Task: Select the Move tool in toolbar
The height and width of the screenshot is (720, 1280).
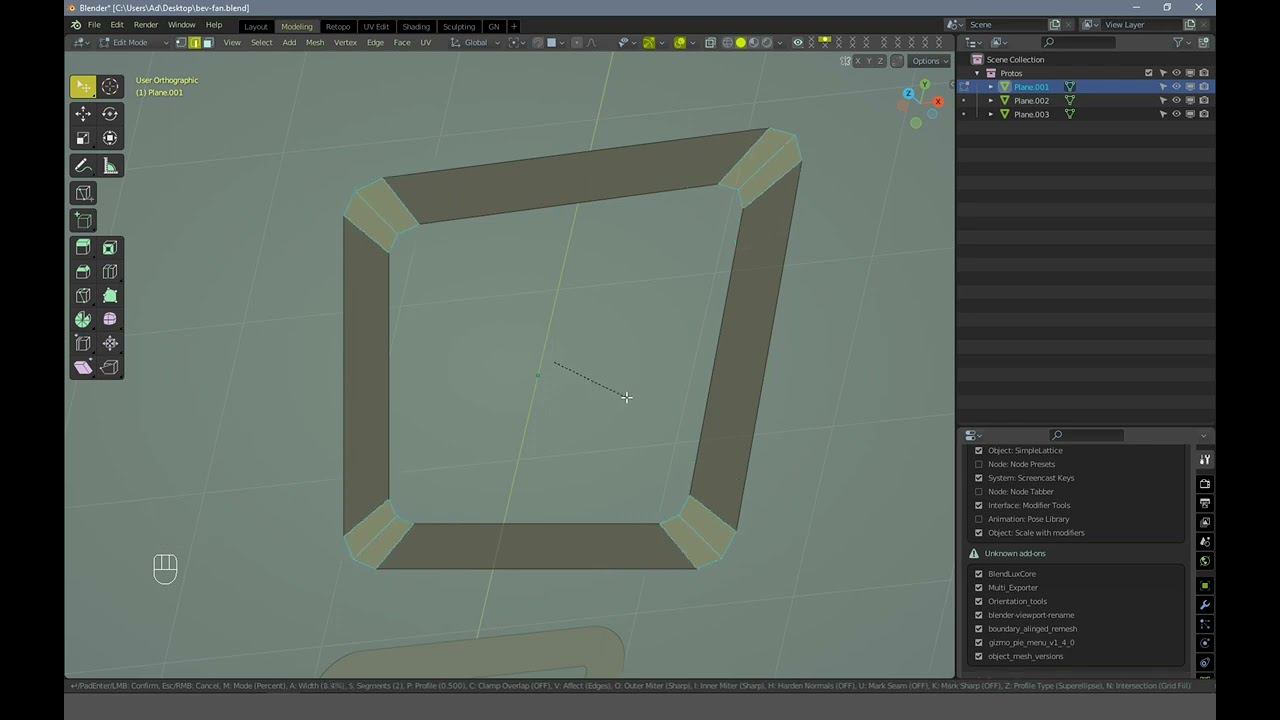Action: point(83,114)
